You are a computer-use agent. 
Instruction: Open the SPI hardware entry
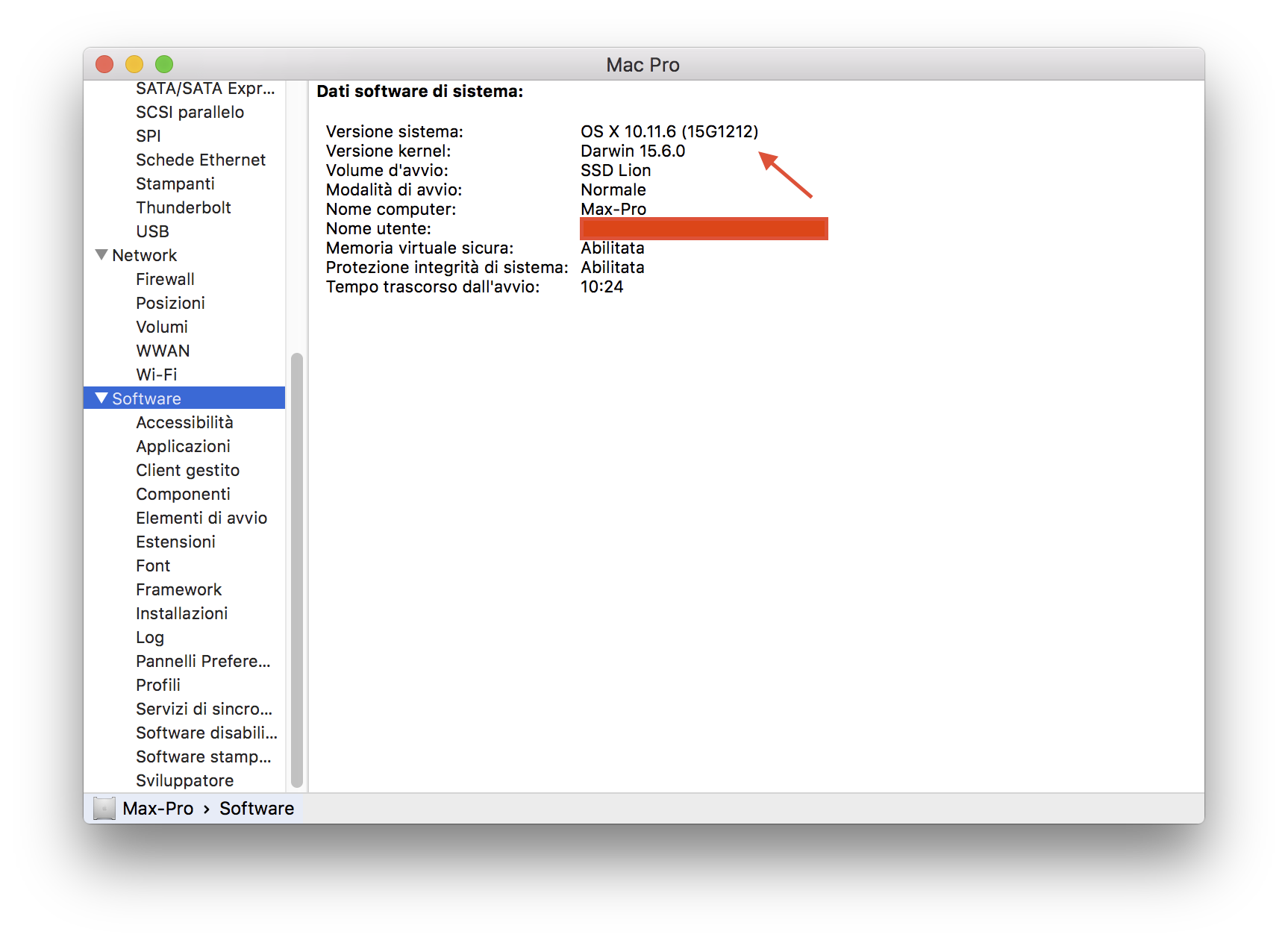148,136
